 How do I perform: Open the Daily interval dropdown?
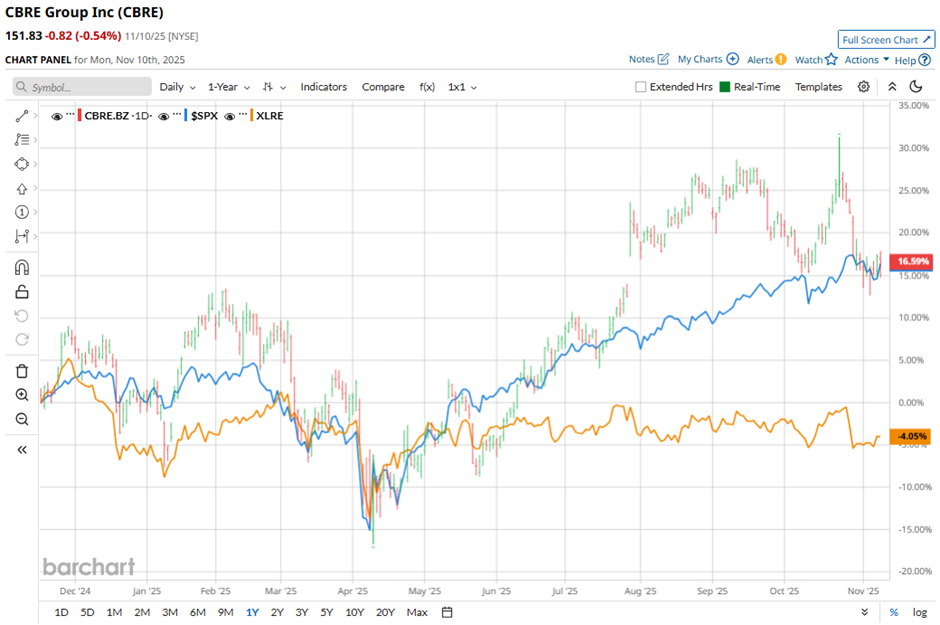tap(176, 87)
